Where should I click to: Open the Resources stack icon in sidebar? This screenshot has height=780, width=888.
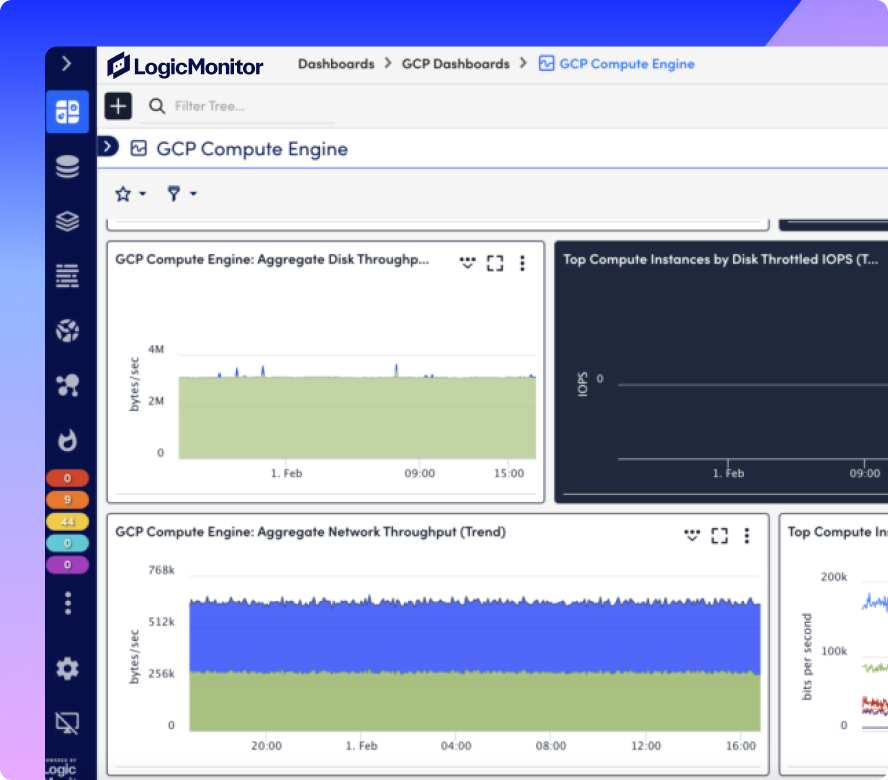pos(67,167)
